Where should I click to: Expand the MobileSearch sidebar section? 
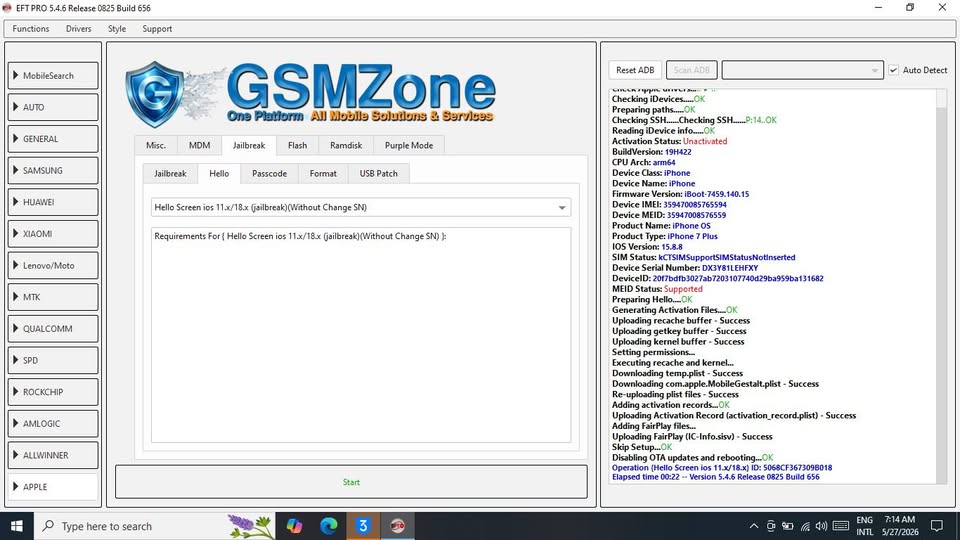(x=53, y=76)
